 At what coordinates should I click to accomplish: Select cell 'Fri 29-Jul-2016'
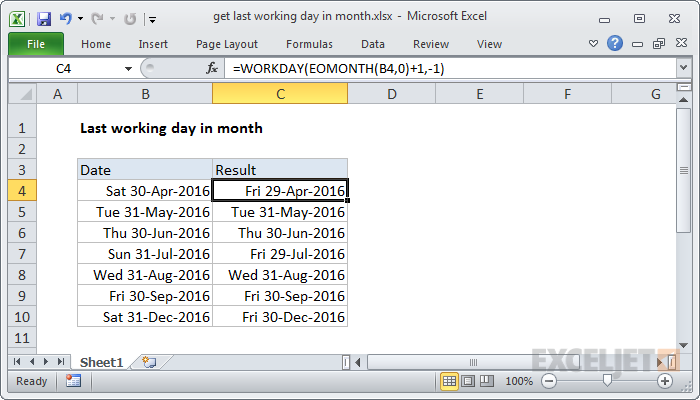[x=280, y=254]
